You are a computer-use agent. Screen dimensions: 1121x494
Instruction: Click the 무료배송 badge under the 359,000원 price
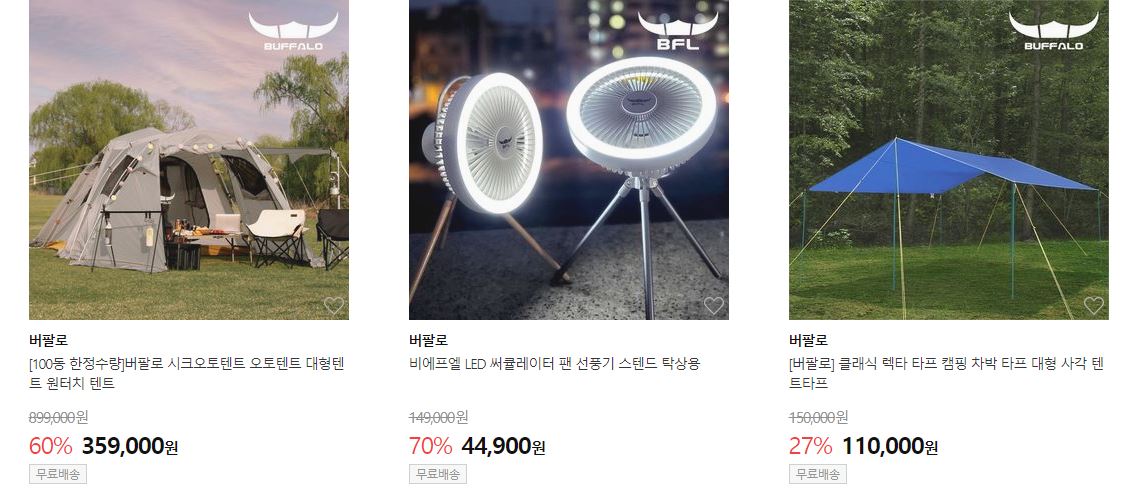[58, 473]
